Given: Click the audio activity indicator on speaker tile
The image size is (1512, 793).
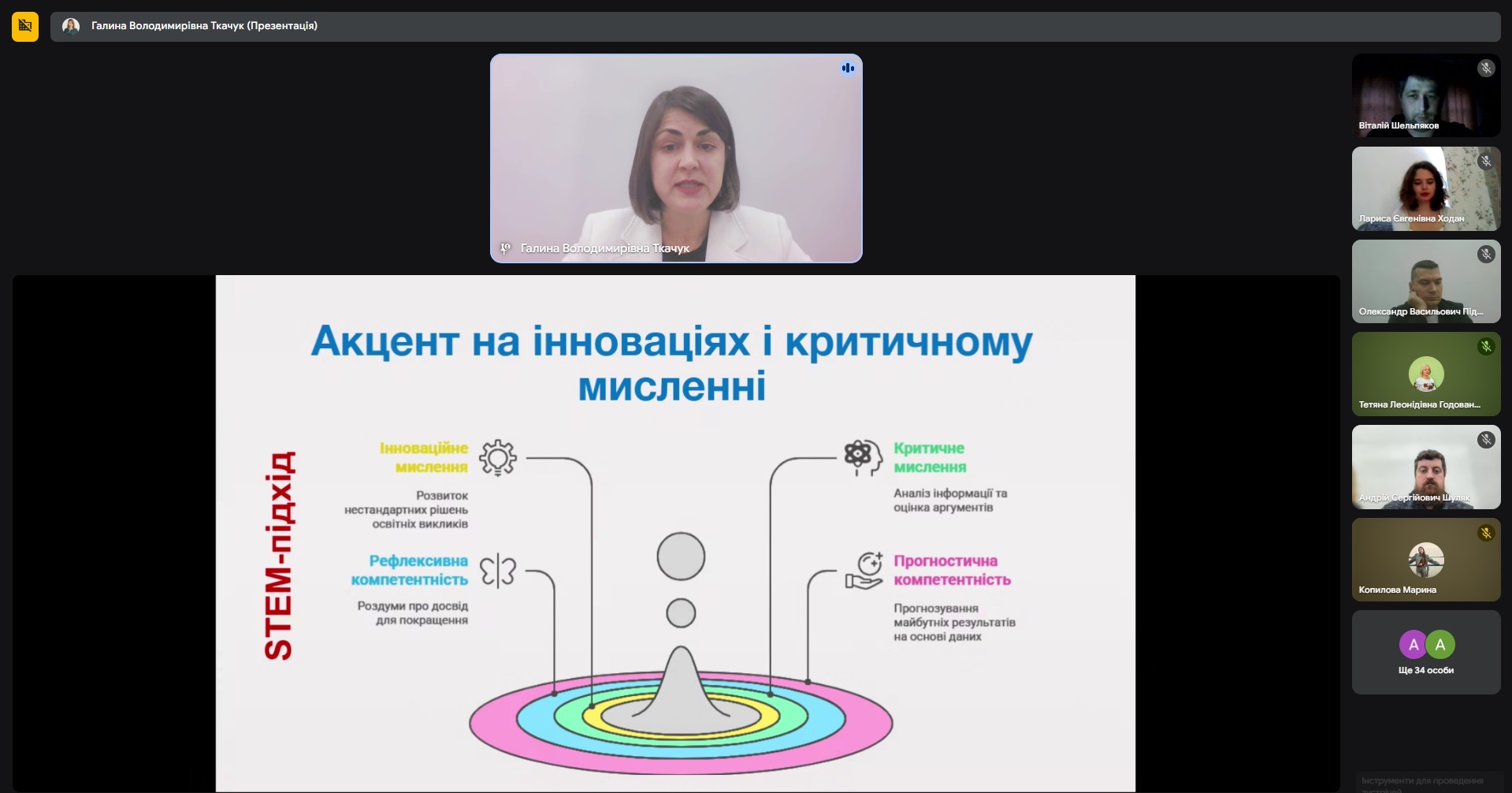Looking at the screenshot, I should click(x=848, y=69).
